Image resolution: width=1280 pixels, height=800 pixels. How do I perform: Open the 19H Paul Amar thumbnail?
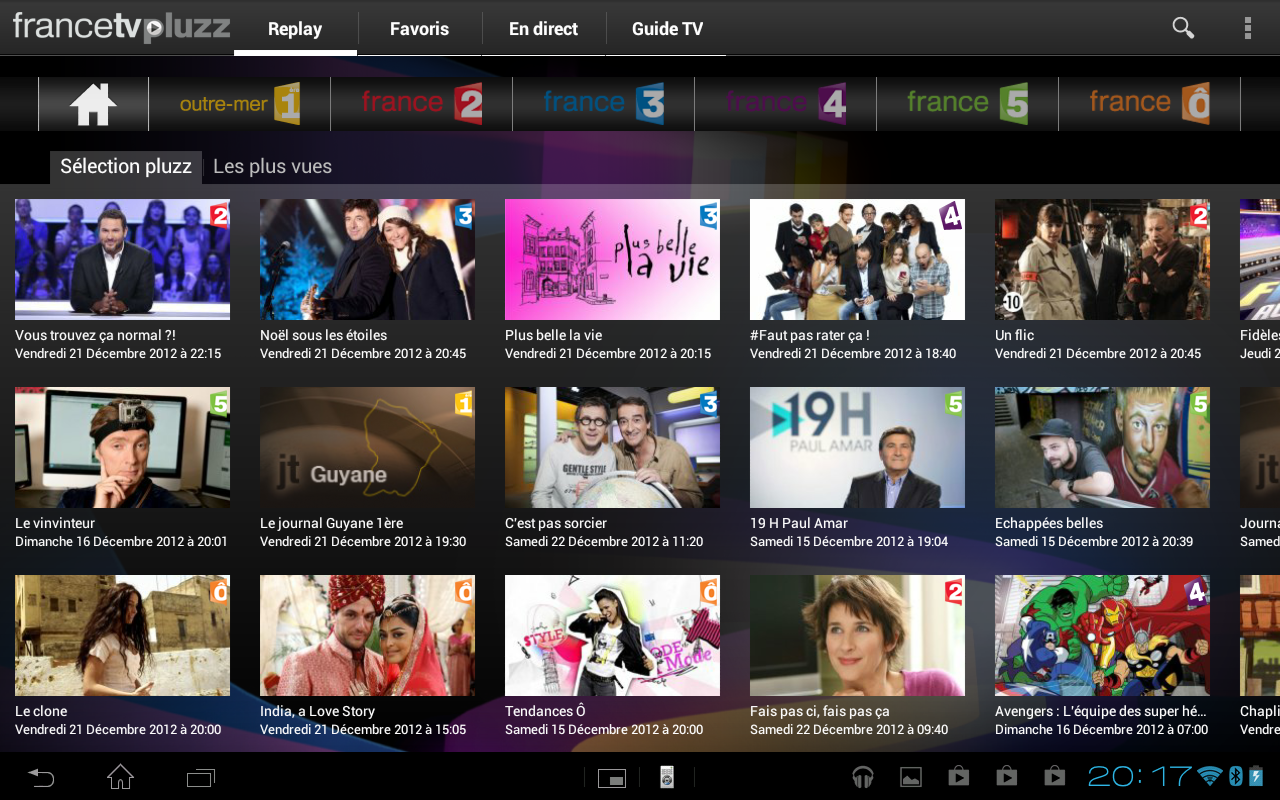point(857,448)
